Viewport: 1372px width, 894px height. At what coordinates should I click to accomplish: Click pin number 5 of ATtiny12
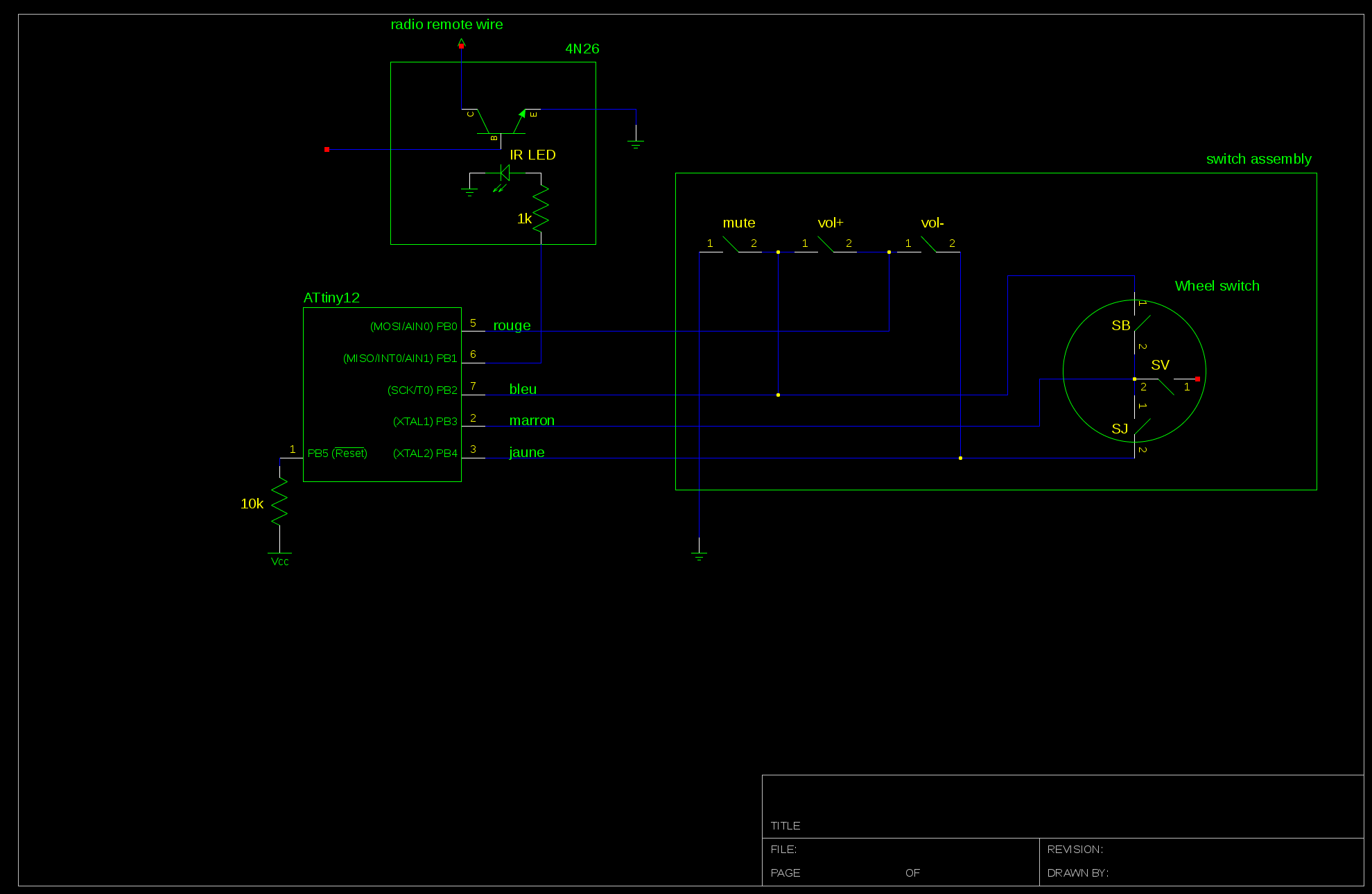pyautogui.click(x=473, y=323)
